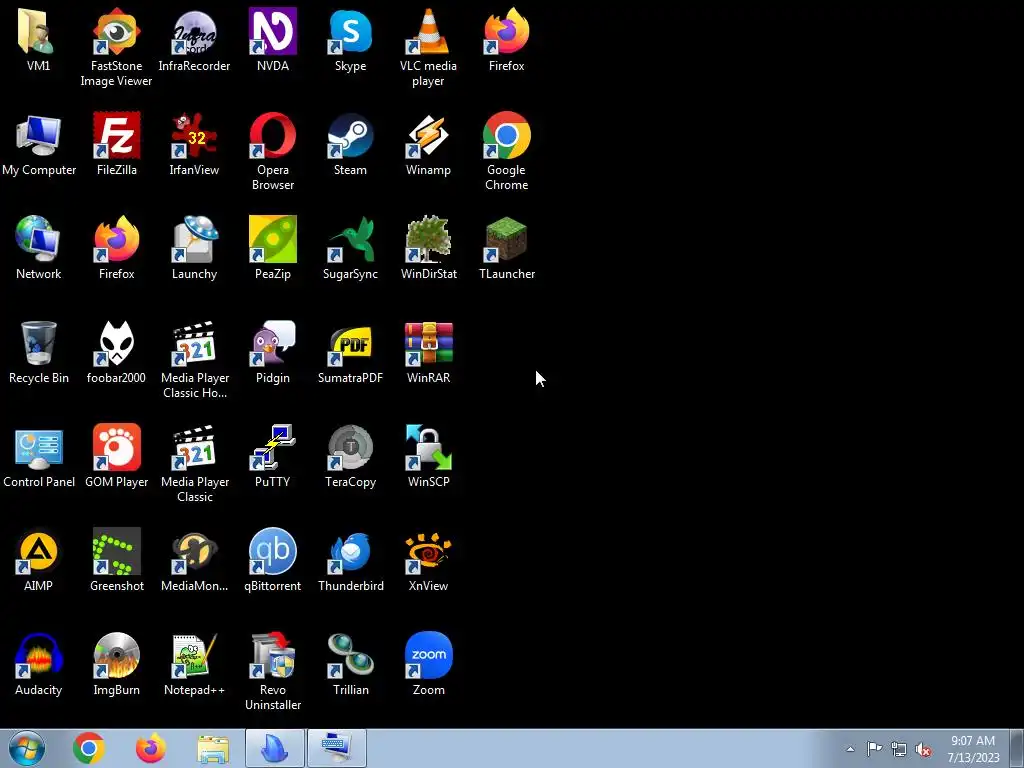Click the TLauncher grass block icon

[507, 239]
